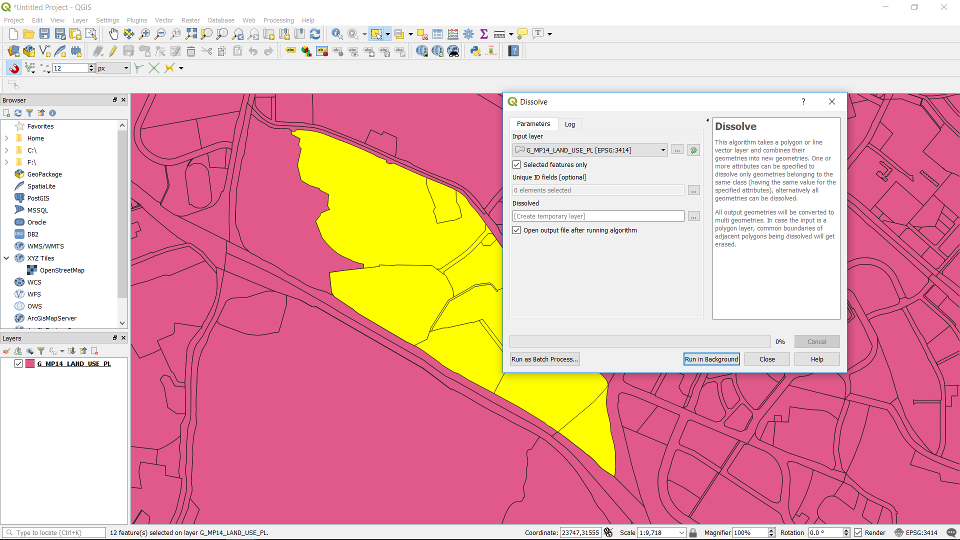Uncheck Selected features only
Viewport: 960px width, 540px height.
517,164
